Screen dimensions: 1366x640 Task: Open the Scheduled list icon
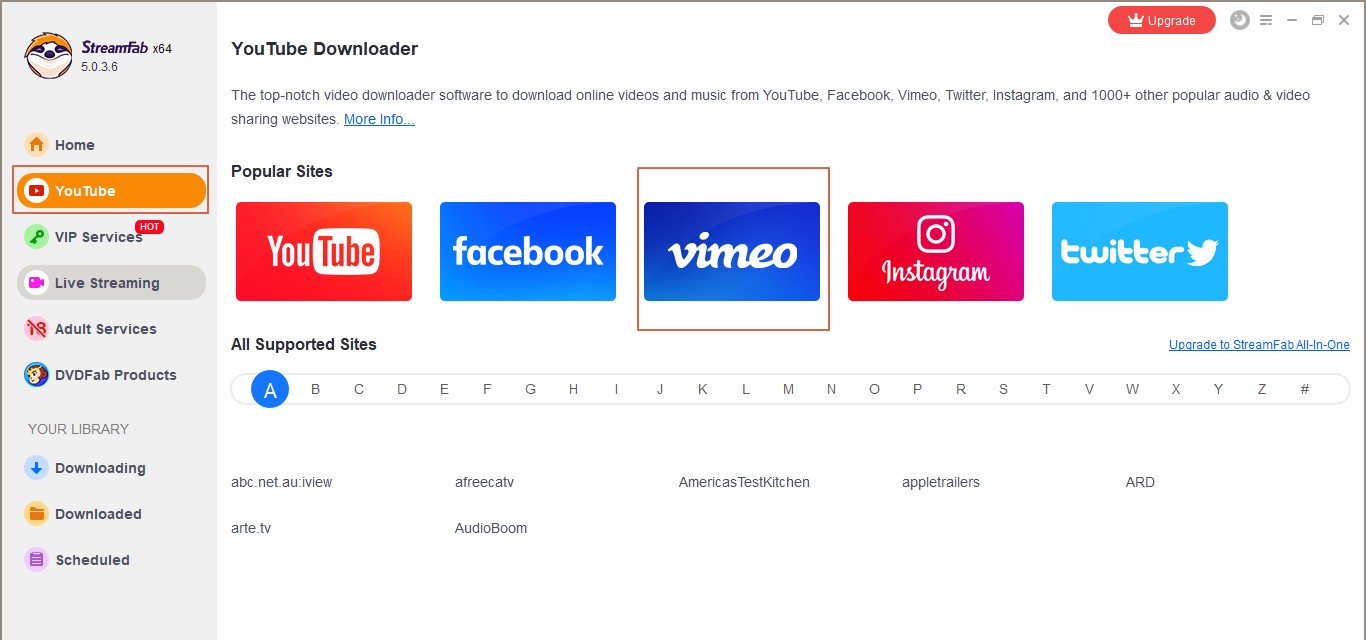pyautogui.click(x=37, y=560)
